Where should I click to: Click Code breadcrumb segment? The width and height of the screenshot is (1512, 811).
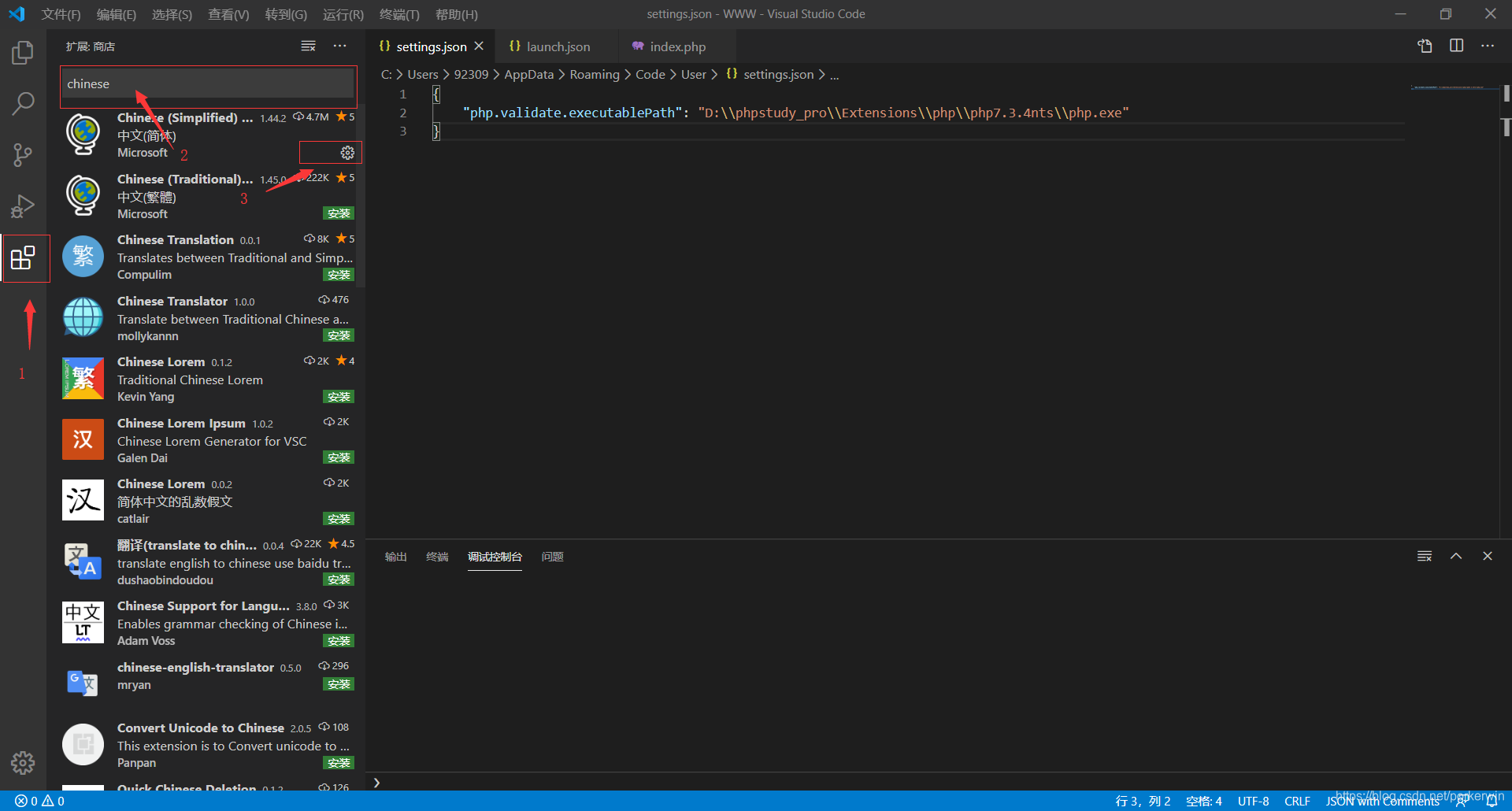coord(650,74)
